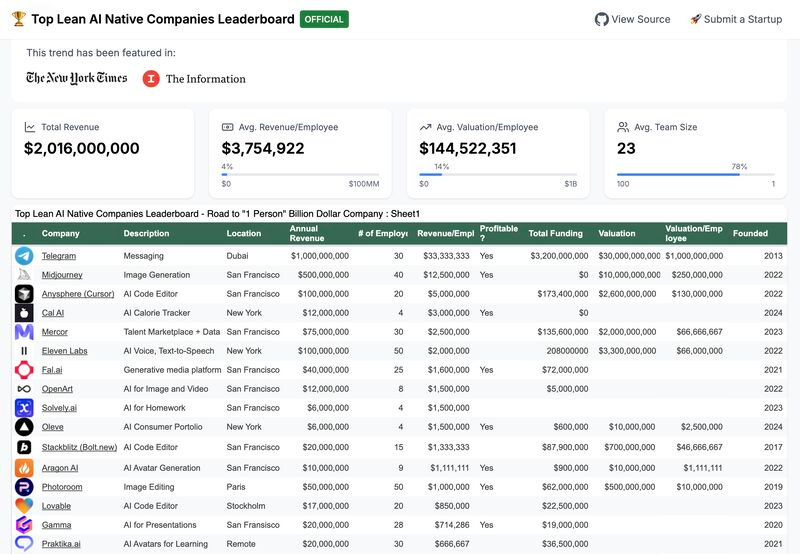Open the View Source link
This screenshot has width=800, height=554.
pyautogui.click(x=633, y=19)
